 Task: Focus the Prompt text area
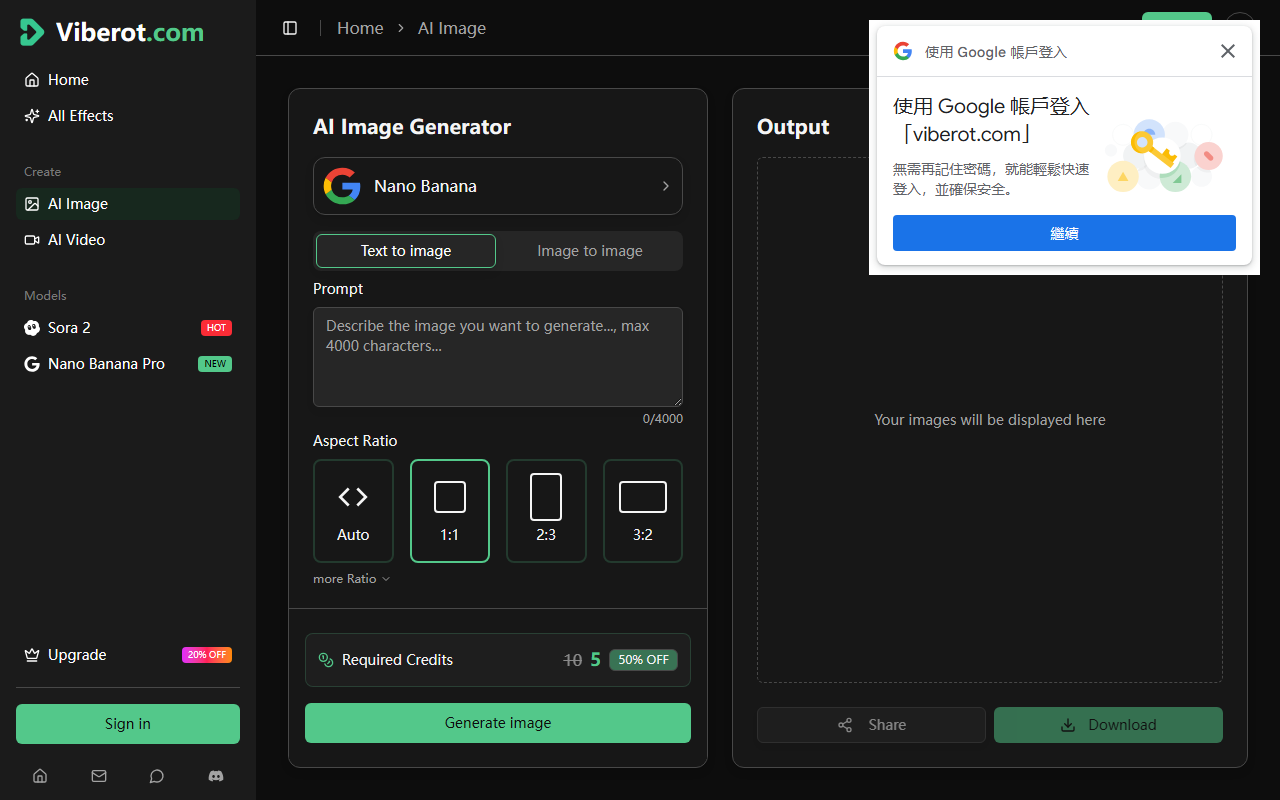(x=498, y=357)
